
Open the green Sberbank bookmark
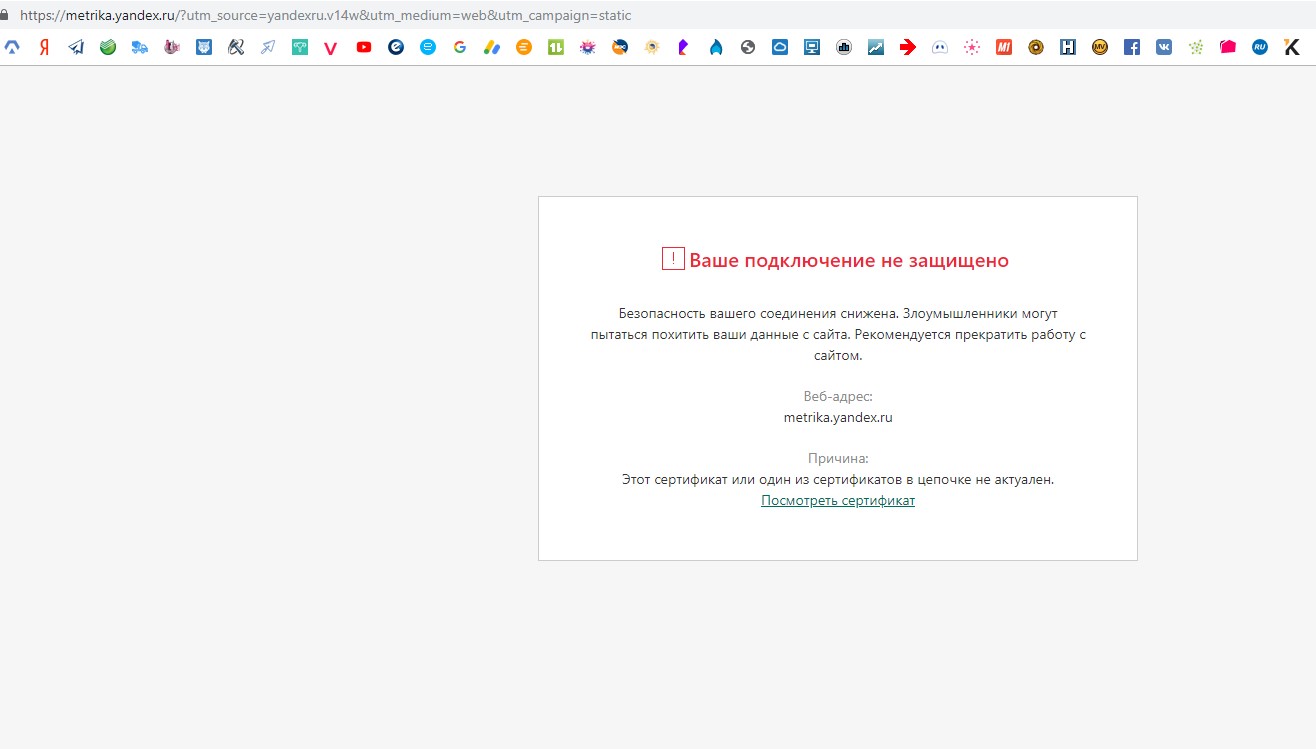[108, 47]
